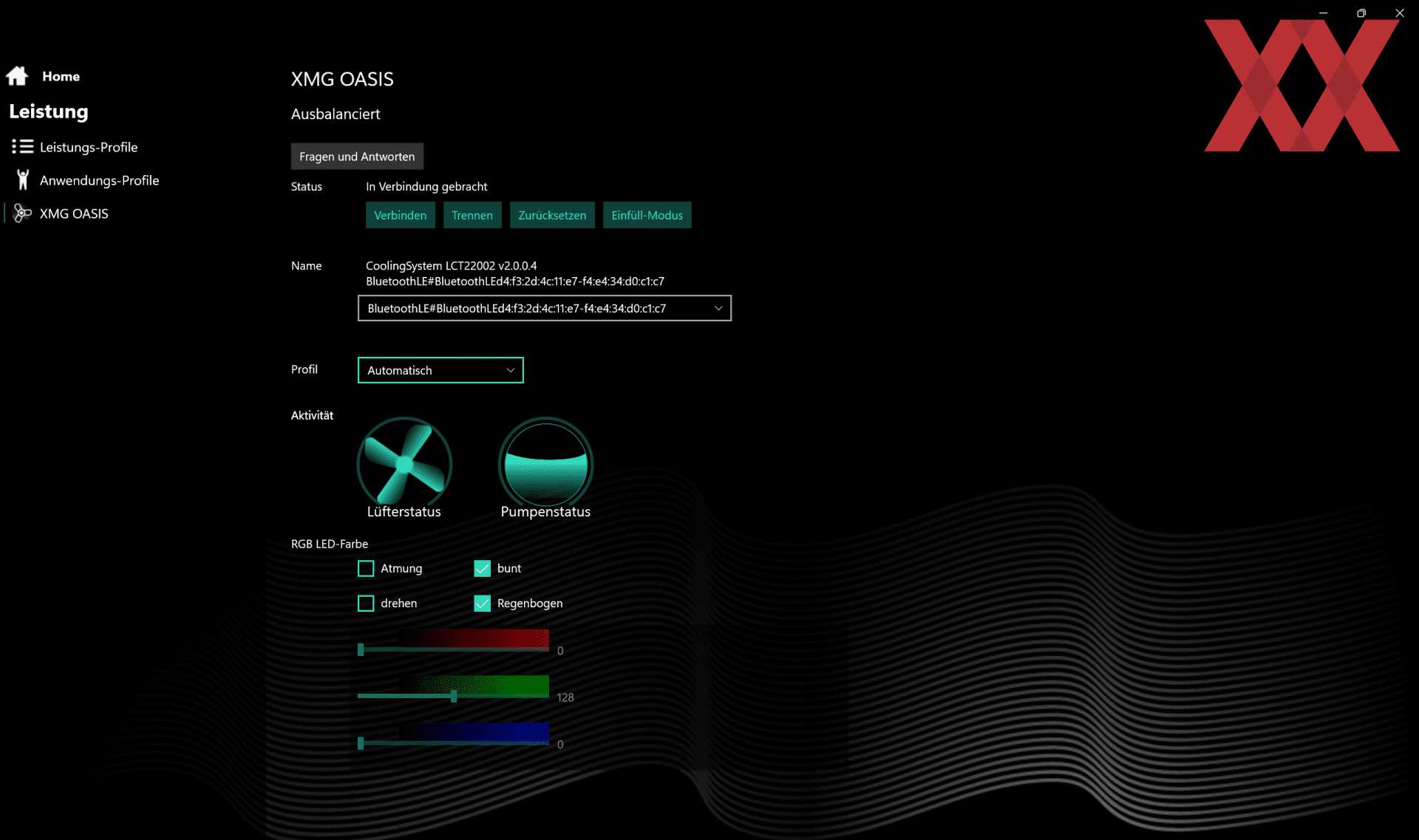Click the Aktivität label
This screenshot has width=1419, height=840.
pyautogui.click(x=312, y=415)
